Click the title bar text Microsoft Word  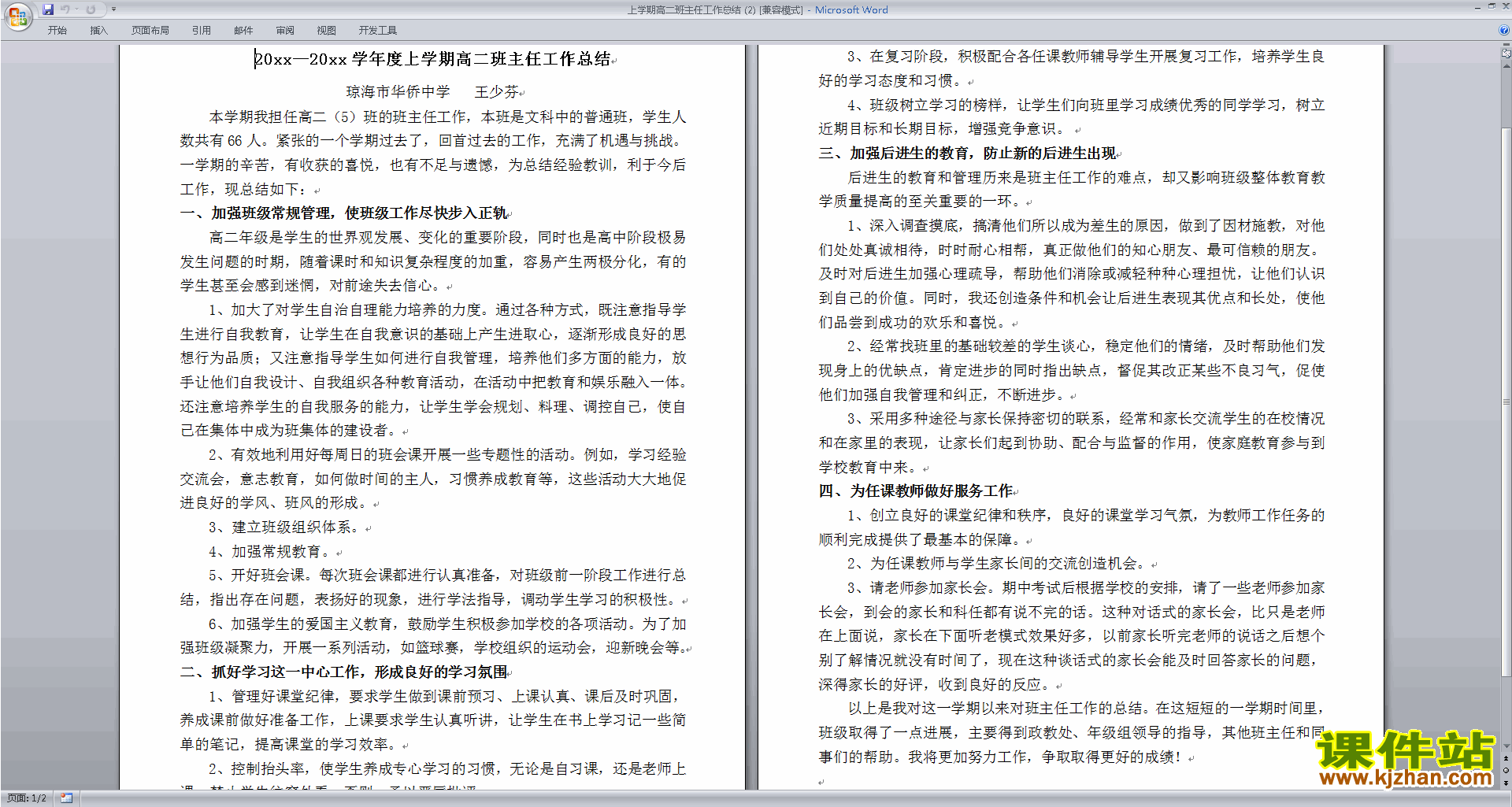point(851,10)
